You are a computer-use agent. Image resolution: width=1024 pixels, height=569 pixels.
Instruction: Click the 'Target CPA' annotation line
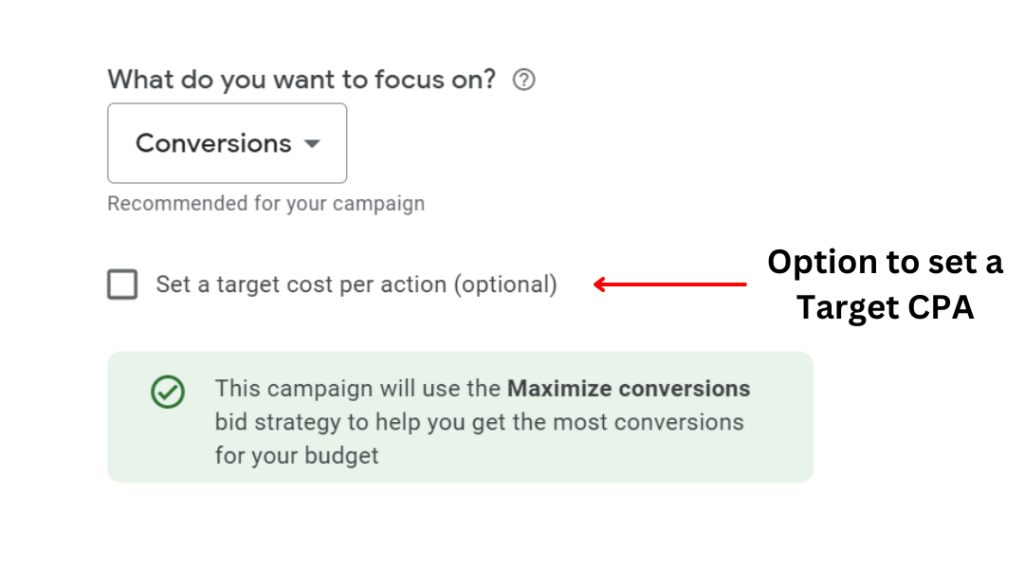(x=884, y=308)
